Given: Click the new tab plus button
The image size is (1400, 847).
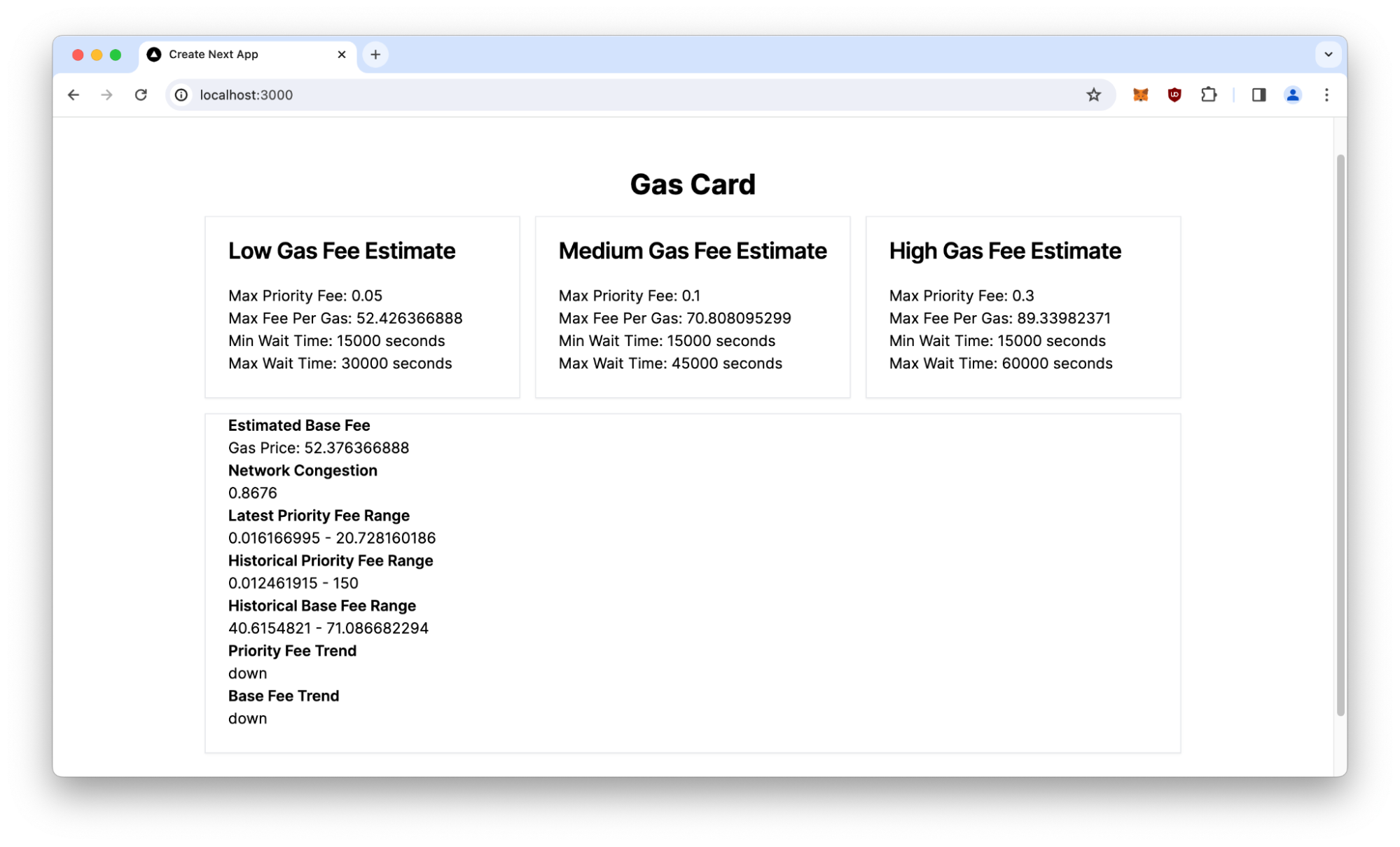Looking at the screenshot, I should tap(377, 54).
